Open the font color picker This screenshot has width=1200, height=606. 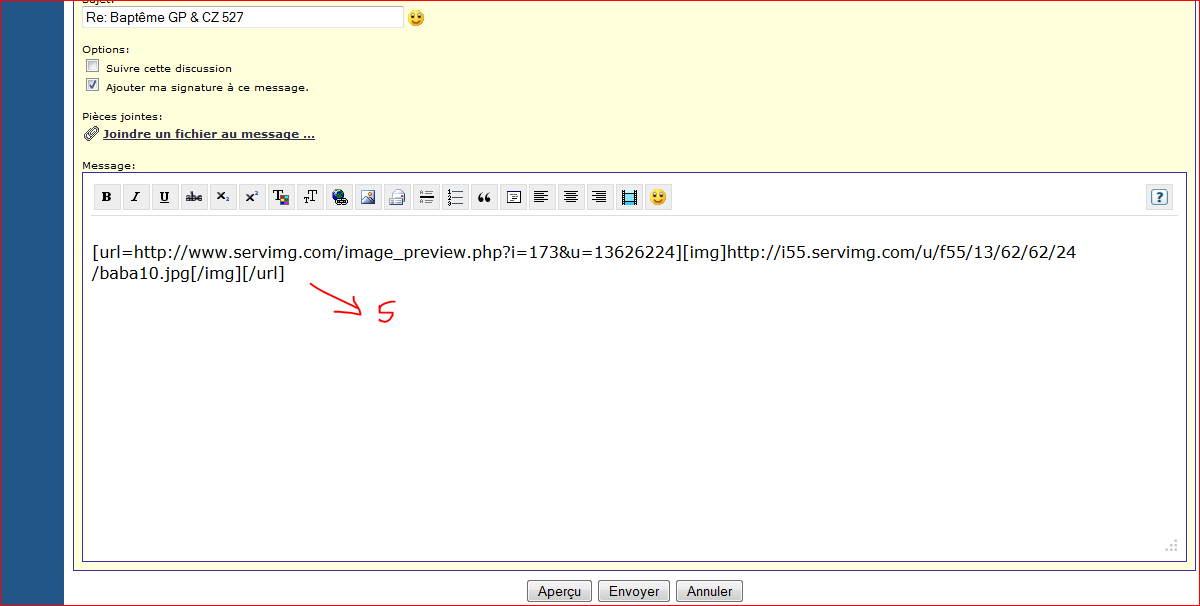(281, 197)
